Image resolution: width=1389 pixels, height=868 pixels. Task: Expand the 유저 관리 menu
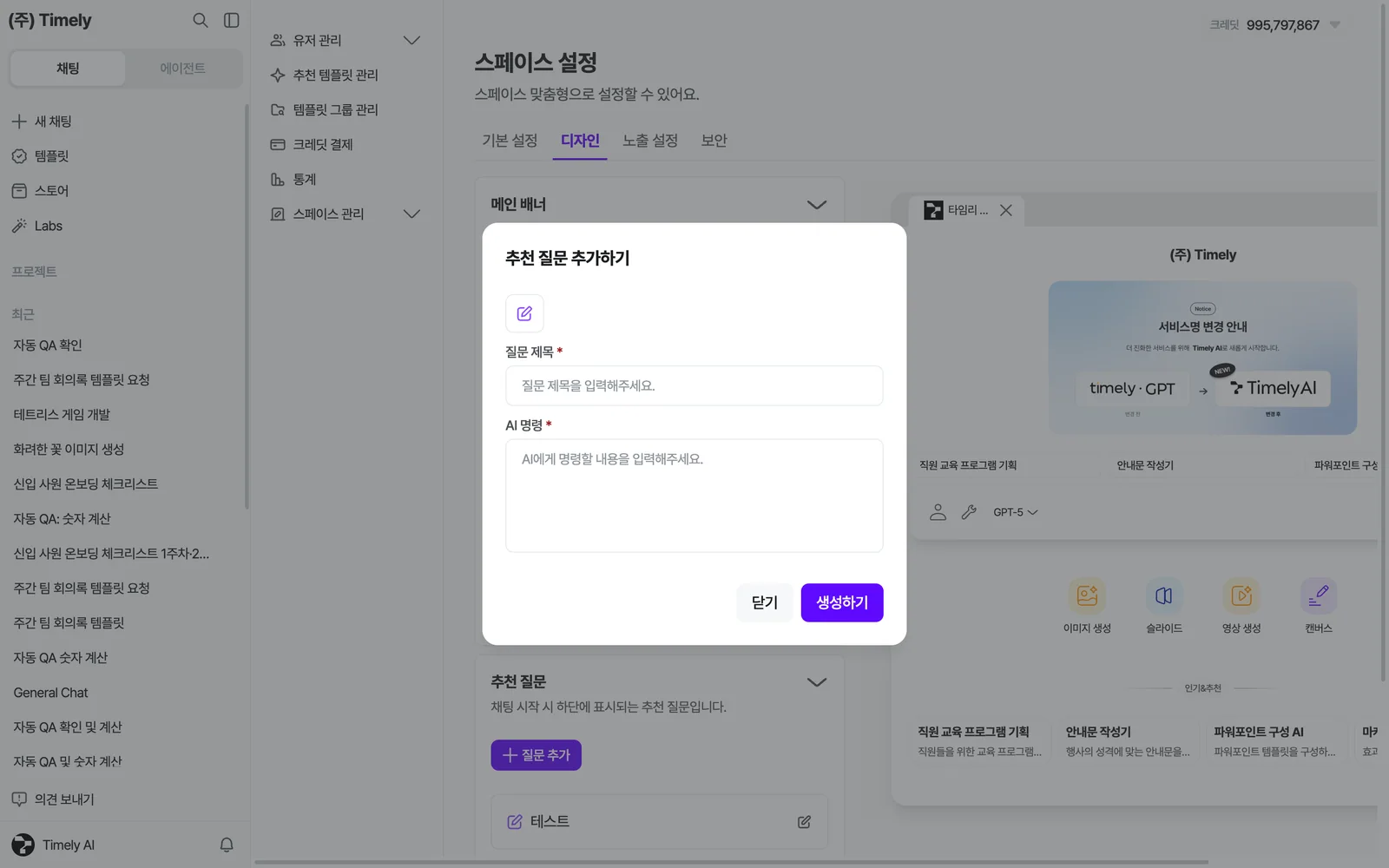coord(346,40)
